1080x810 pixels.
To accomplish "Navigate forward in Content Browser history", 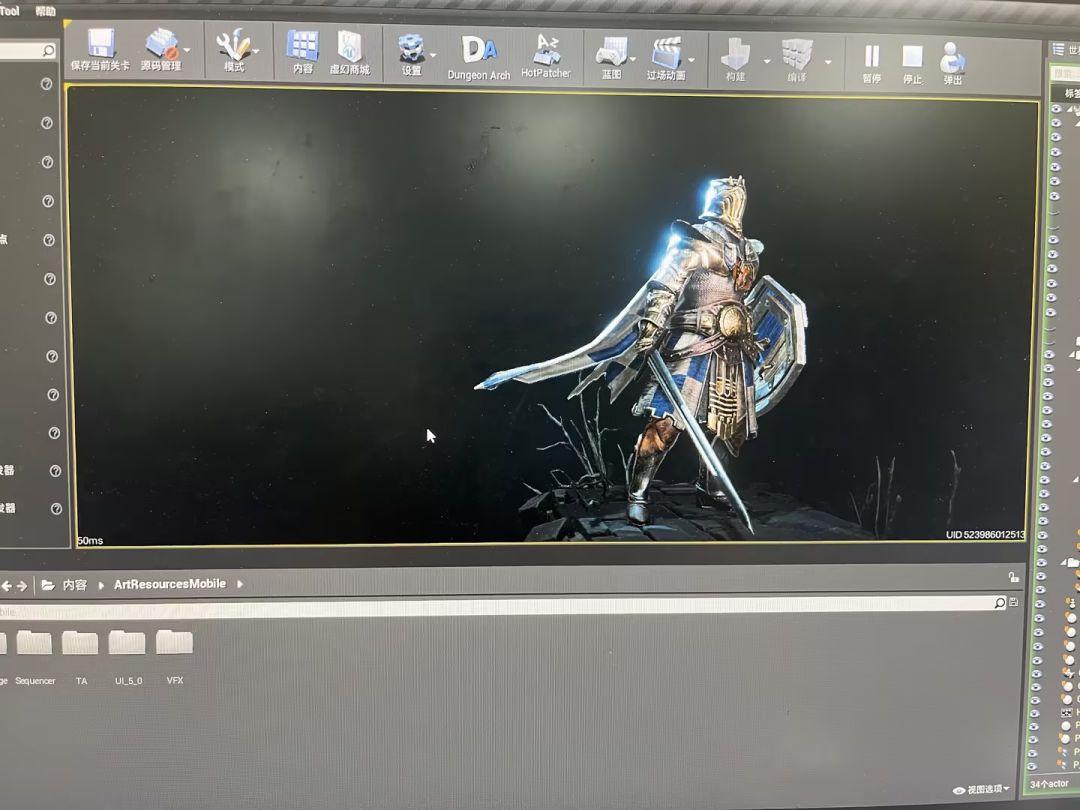I will pos(22,585).
